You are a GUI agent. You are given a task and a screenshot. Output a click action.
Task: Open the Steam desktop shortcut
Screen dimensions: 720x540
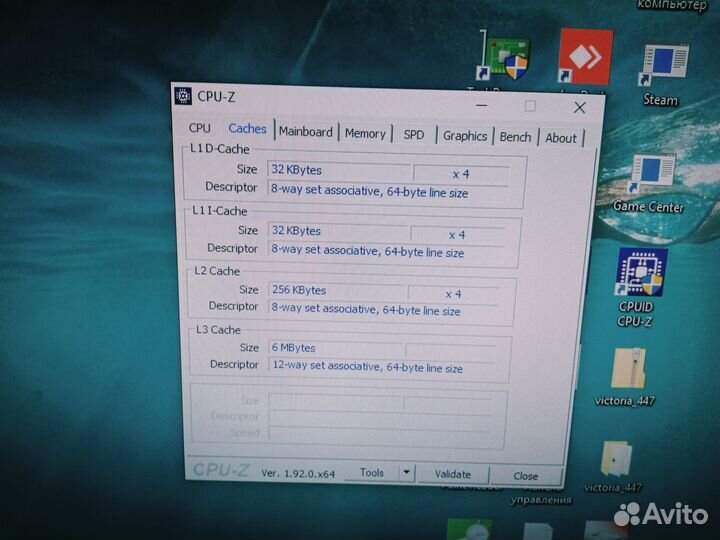pos(663,73)
